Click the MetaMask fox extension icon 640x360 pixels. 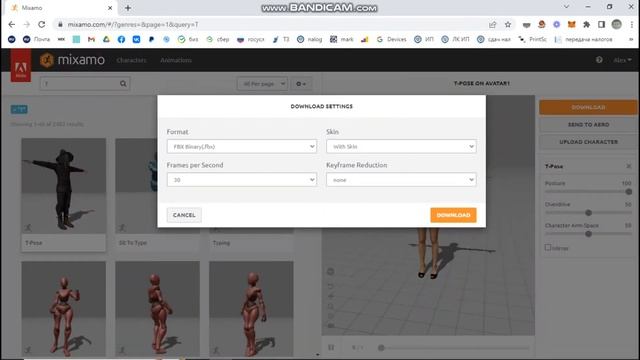571,24
